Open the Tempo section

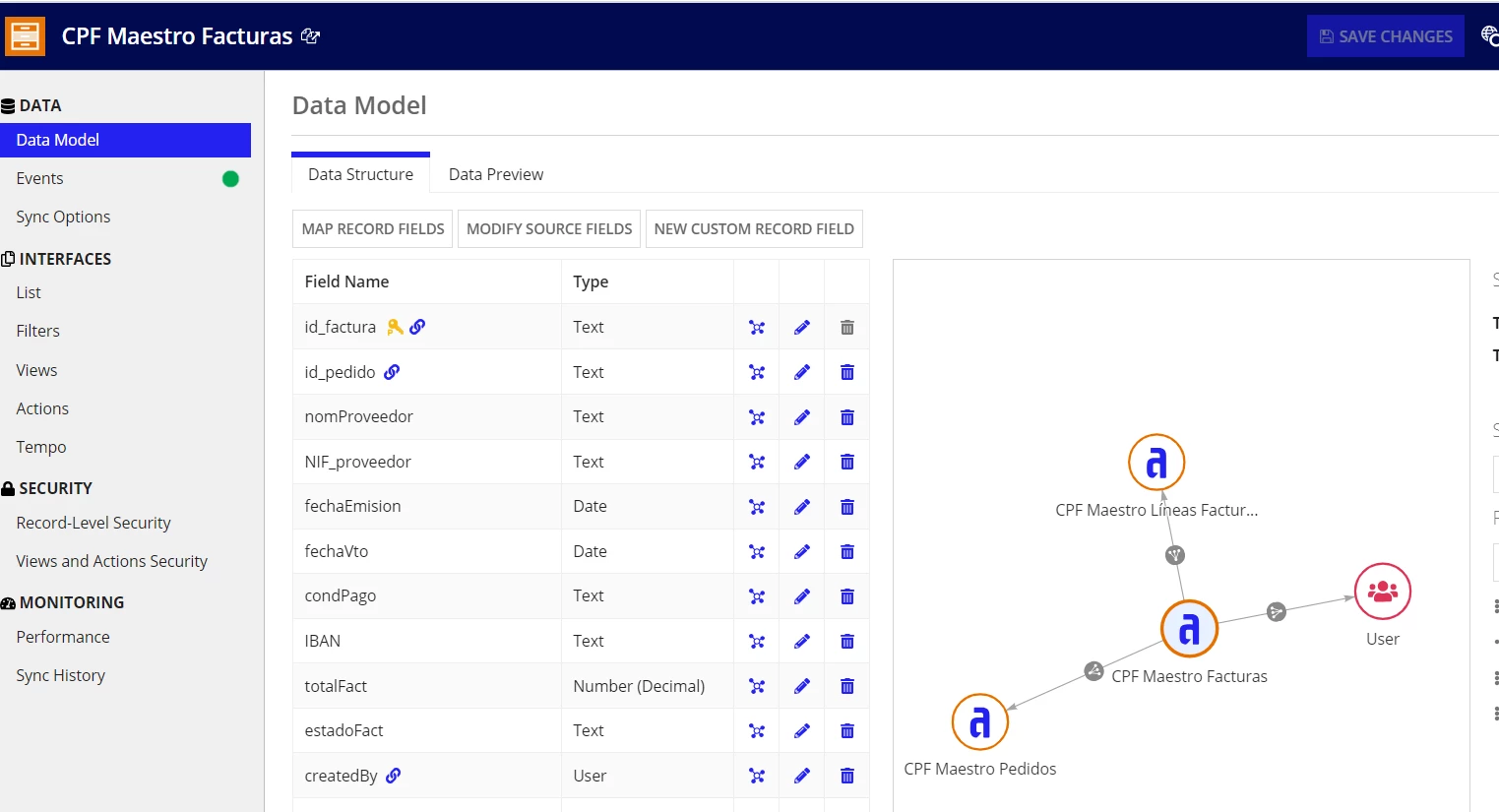coord(41,447)
